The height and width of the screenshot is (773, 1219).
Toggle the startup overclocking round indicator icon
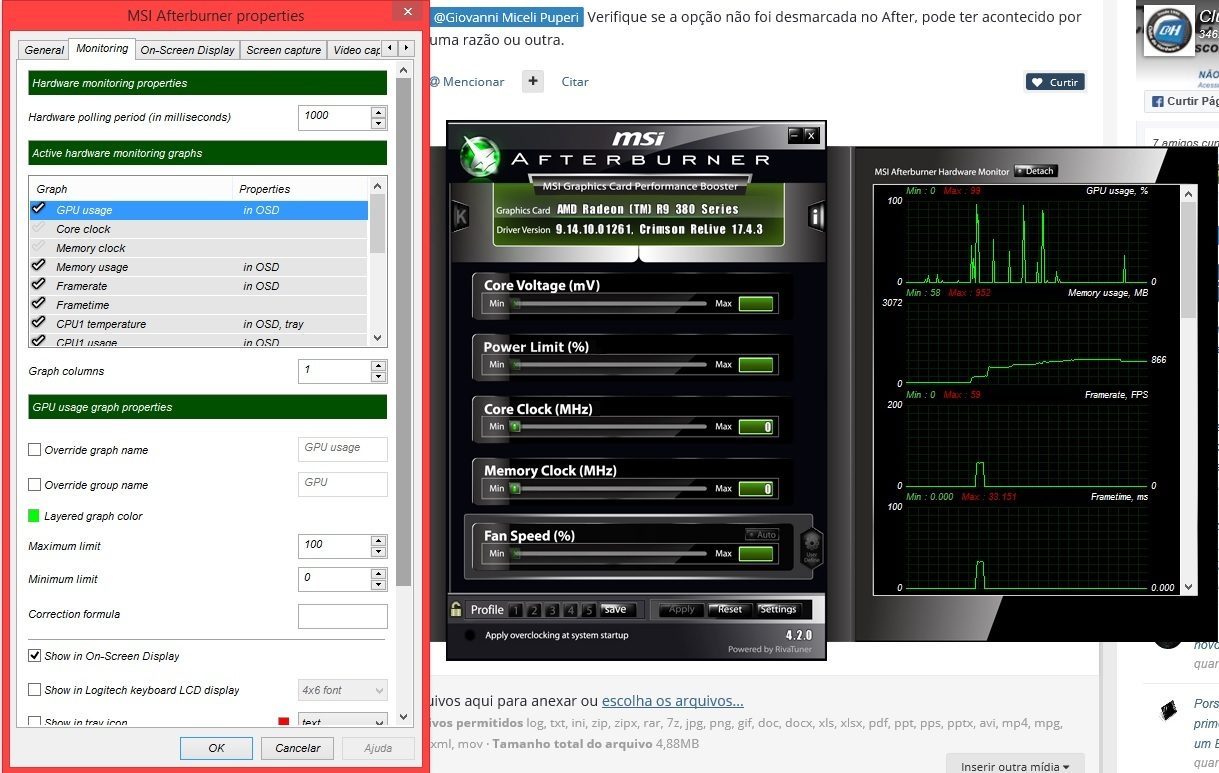pyautogui.click(x=470, y=635)
